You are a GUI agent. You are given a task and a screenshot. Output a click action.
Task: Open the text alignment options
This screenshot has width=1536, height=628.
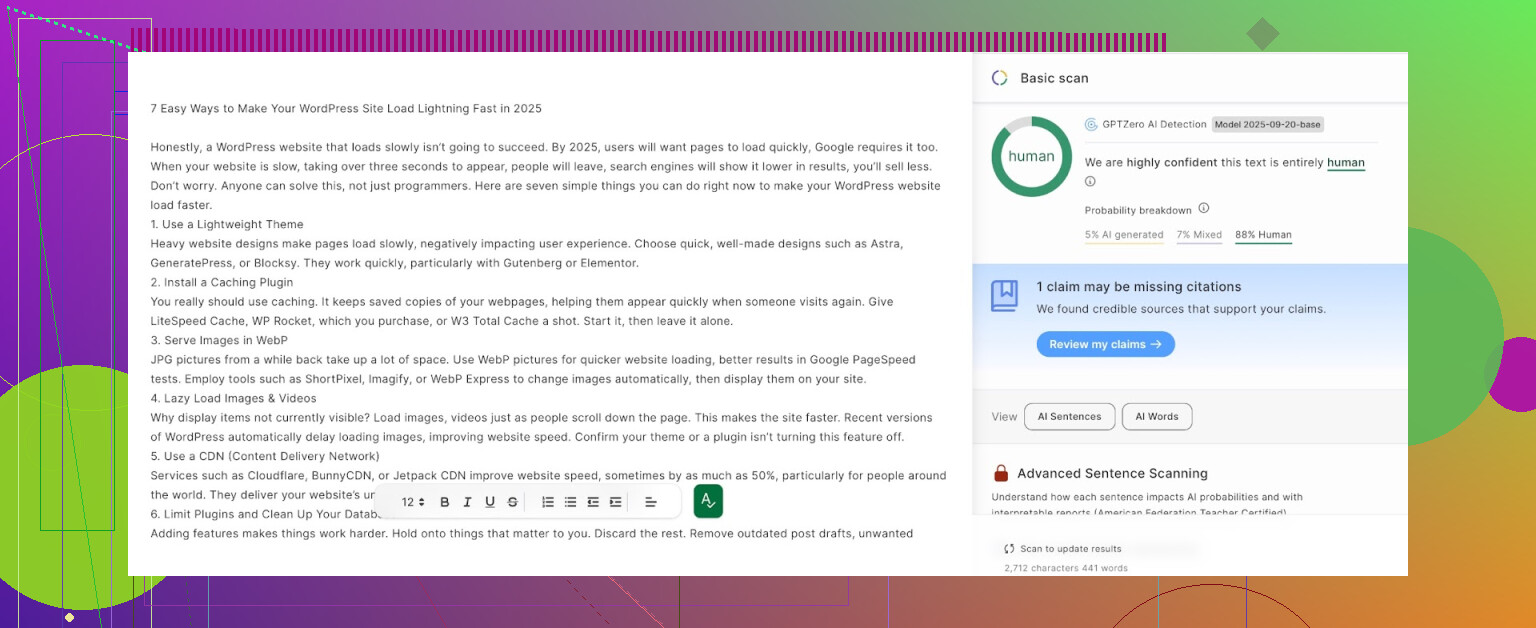pyautogui.click(x=650, y=502)
